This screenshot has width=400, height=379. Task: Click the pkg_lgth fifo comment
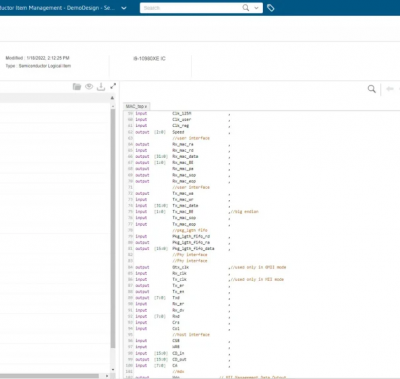(190, 230)
